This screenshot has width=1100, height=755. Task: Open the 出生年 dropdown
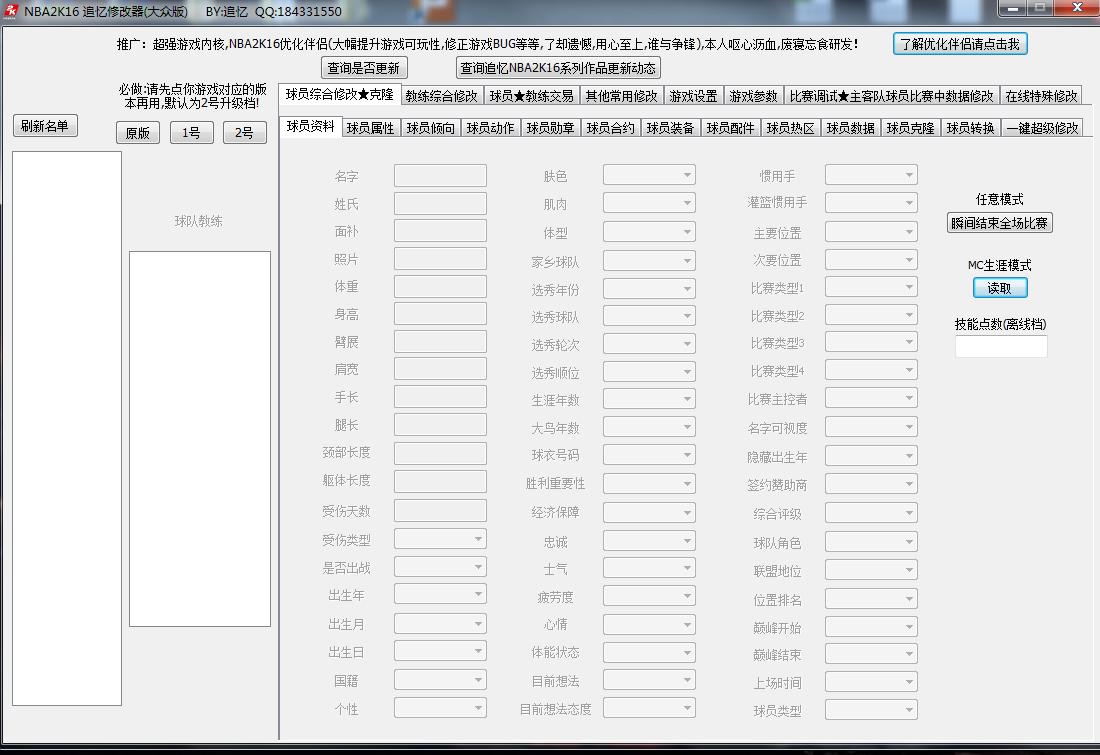click(x=441, y=595)
